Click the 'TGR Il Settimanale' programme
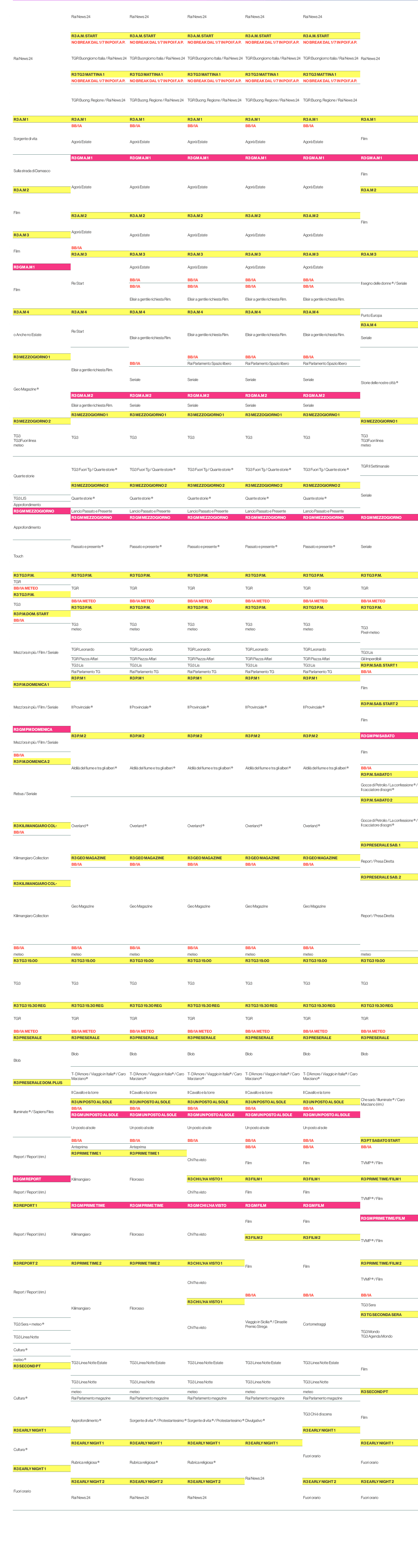This screenshot has width=418, height=1568. pyautogui.click(x=375, y=466)
